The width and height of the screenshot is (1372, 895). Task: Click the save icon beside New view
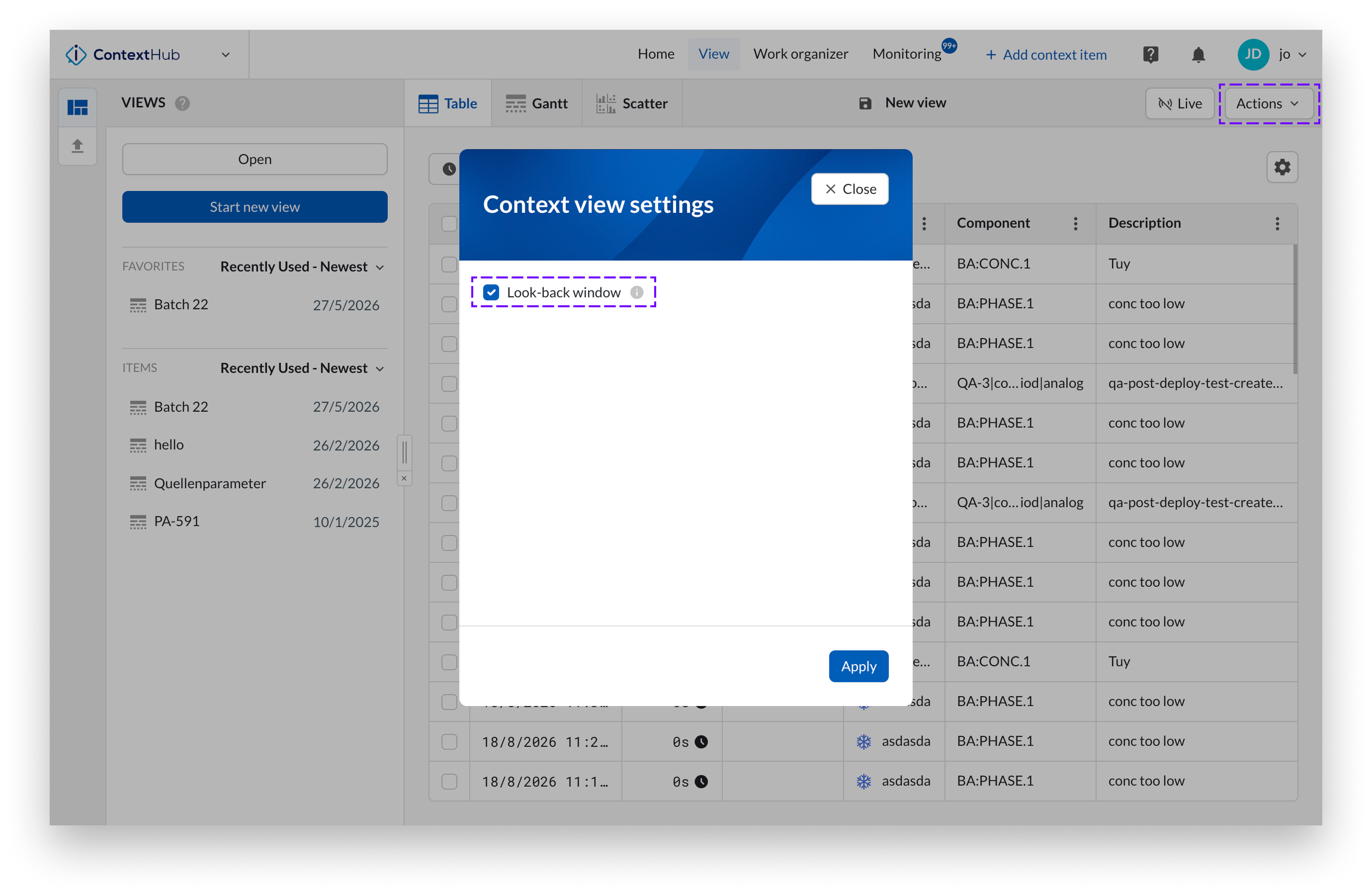(864, 103)
